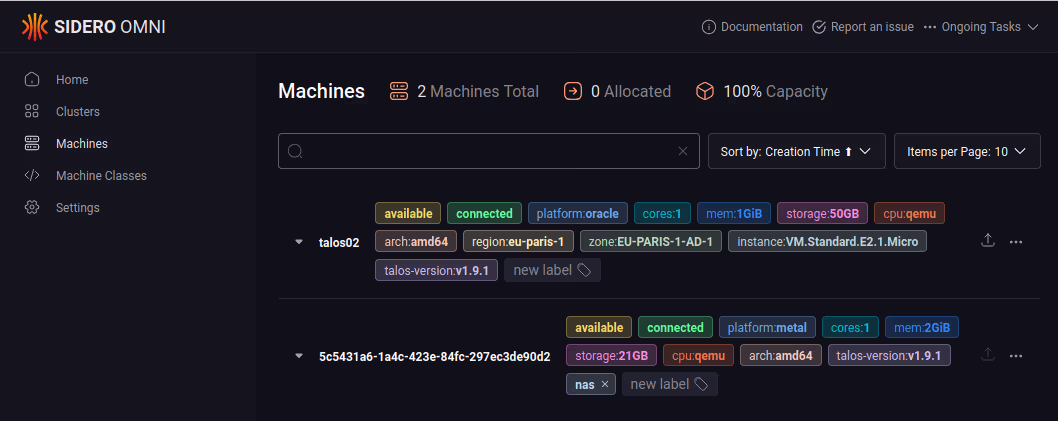This screenshot has height=421, width=1058.
Task: Open the Sort by Creation Time dropdown
Action: point(796,151)
